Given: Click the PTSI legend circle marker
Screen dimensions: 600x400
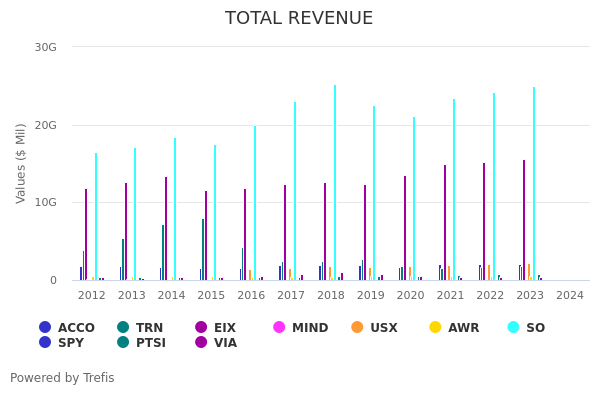Looking at the screenshot, I should point(123,343).
